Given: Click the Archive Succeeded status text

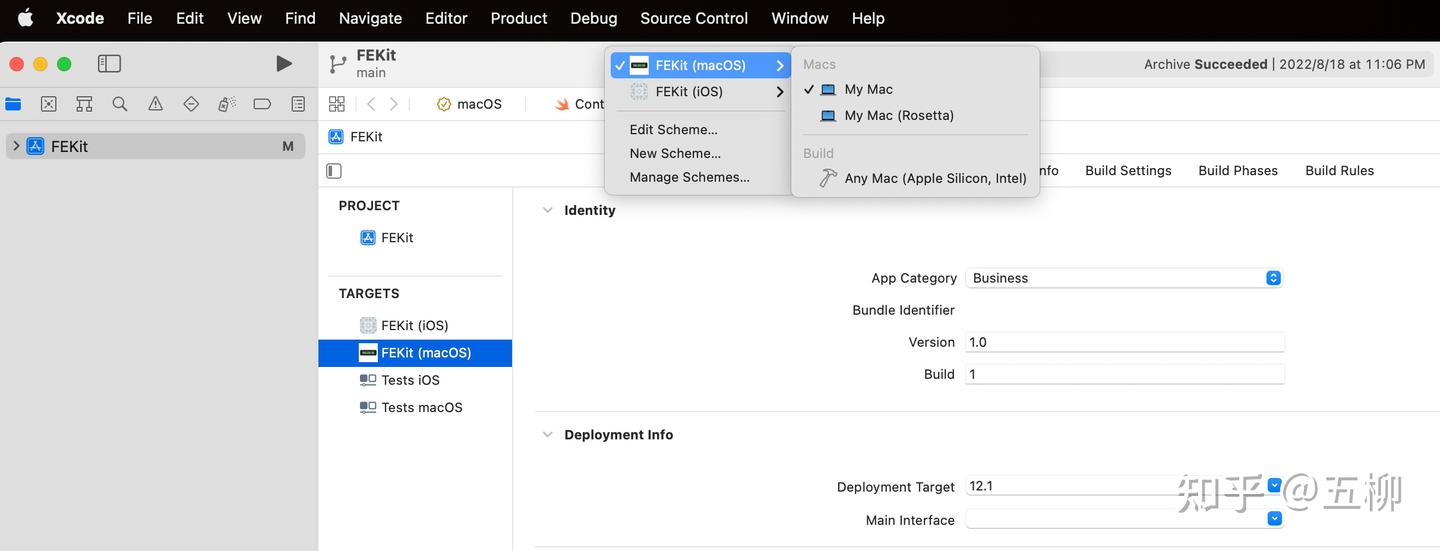Looking at the screenshot, I should pos(1206,64).
